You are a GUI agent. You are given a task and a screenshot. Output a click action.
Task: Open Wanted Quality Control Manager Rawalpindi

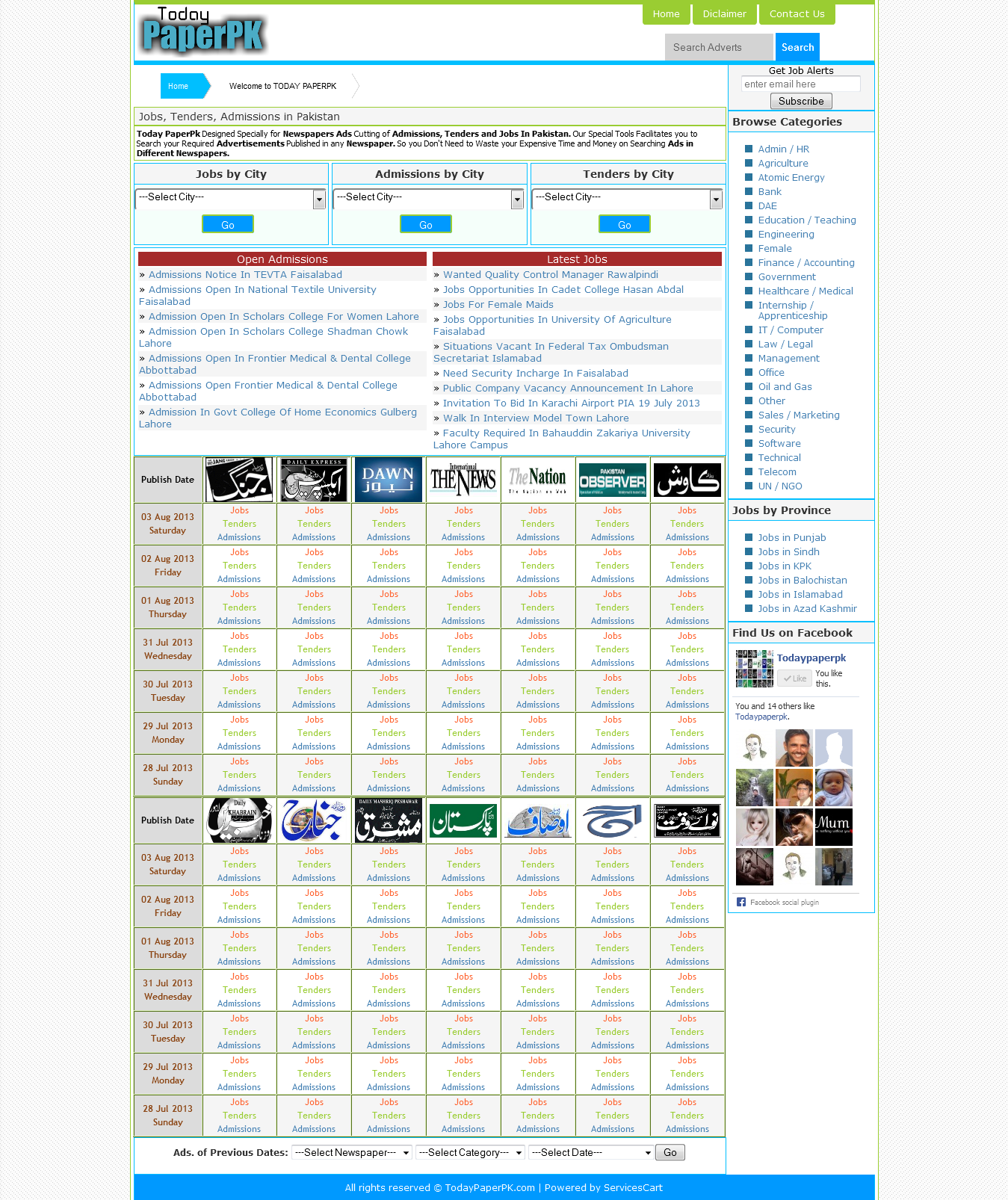(x=550, y=275)
